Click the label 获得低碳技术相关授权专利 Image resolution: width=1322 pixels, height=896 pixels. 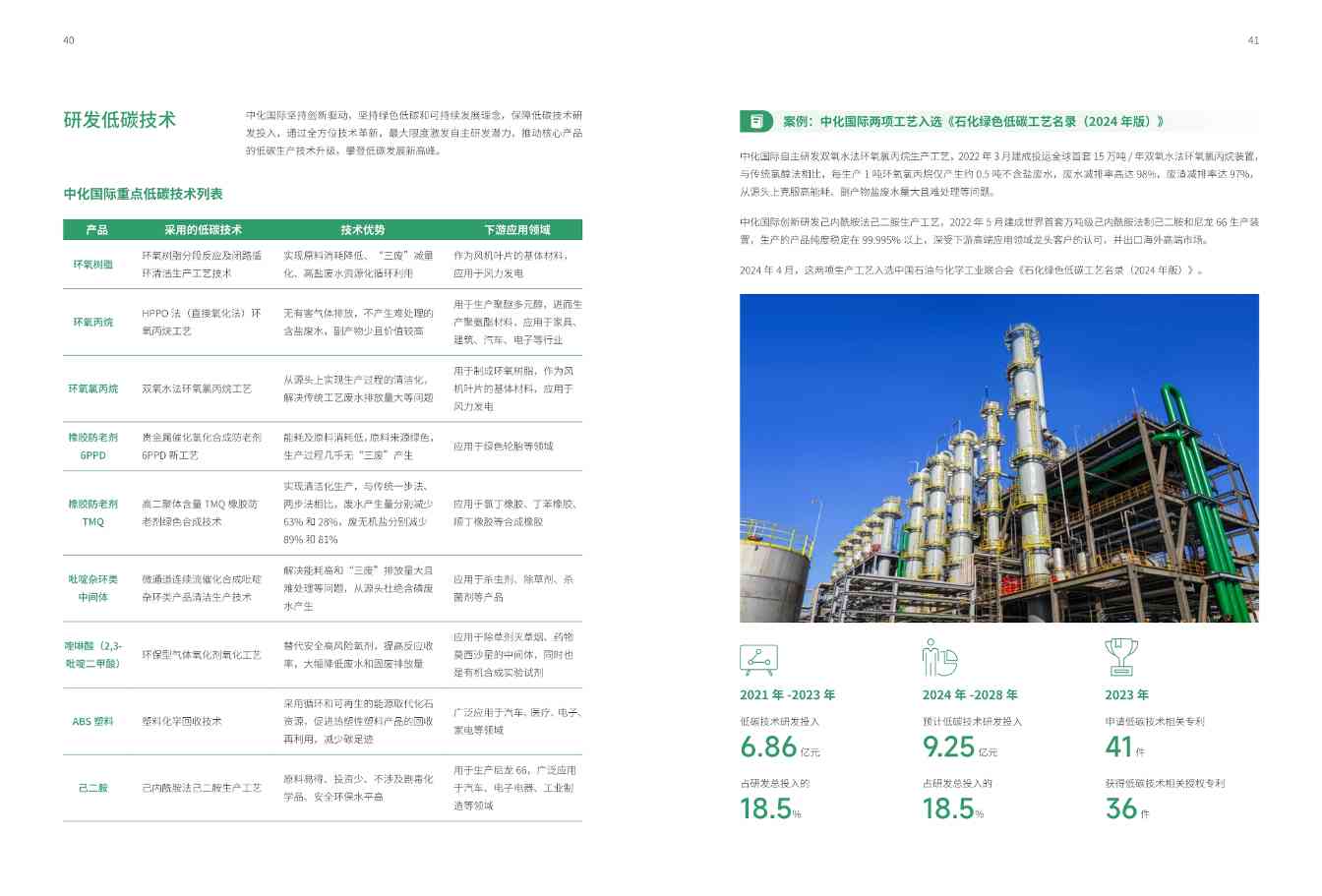pyautogui.click(x=1165, y=783)
